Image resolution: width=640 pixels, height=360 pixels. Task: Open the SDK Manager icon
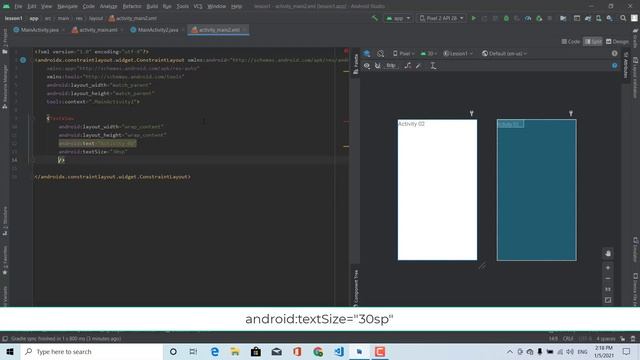pos(610,18)
